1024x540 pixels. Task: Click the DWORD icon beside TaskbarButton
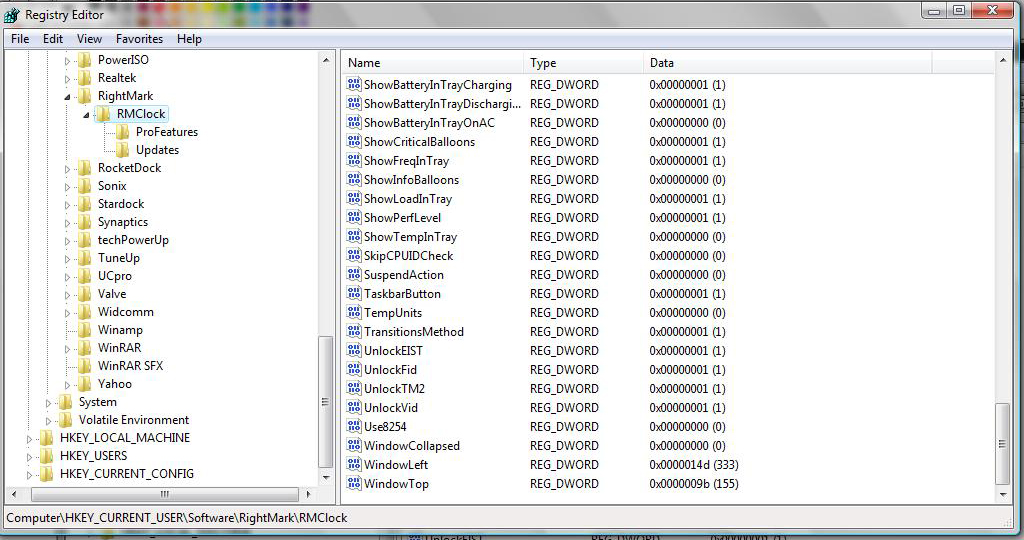[x=354, y=293]
